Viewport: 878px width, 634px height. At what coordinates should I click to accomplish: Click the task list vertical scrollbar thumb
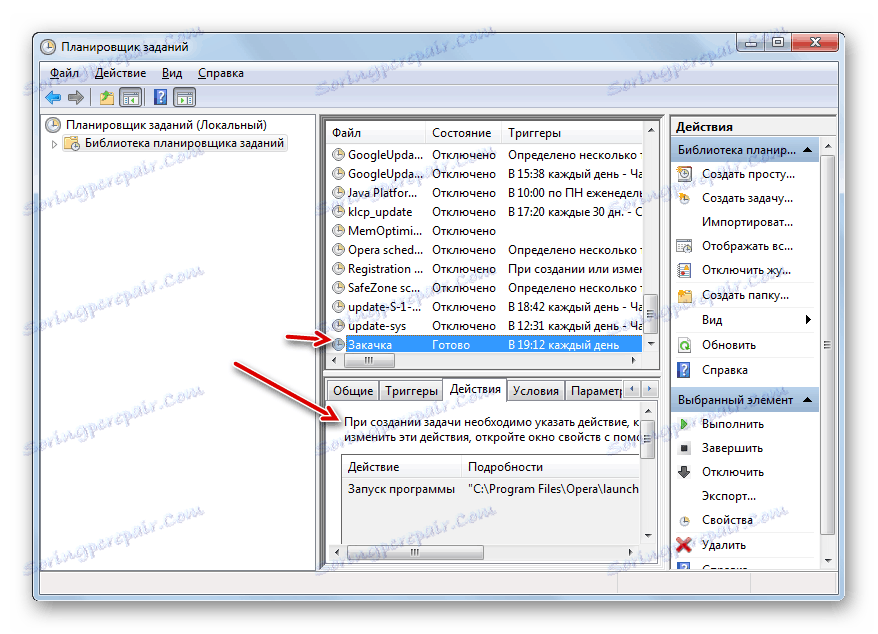point(651,314)
